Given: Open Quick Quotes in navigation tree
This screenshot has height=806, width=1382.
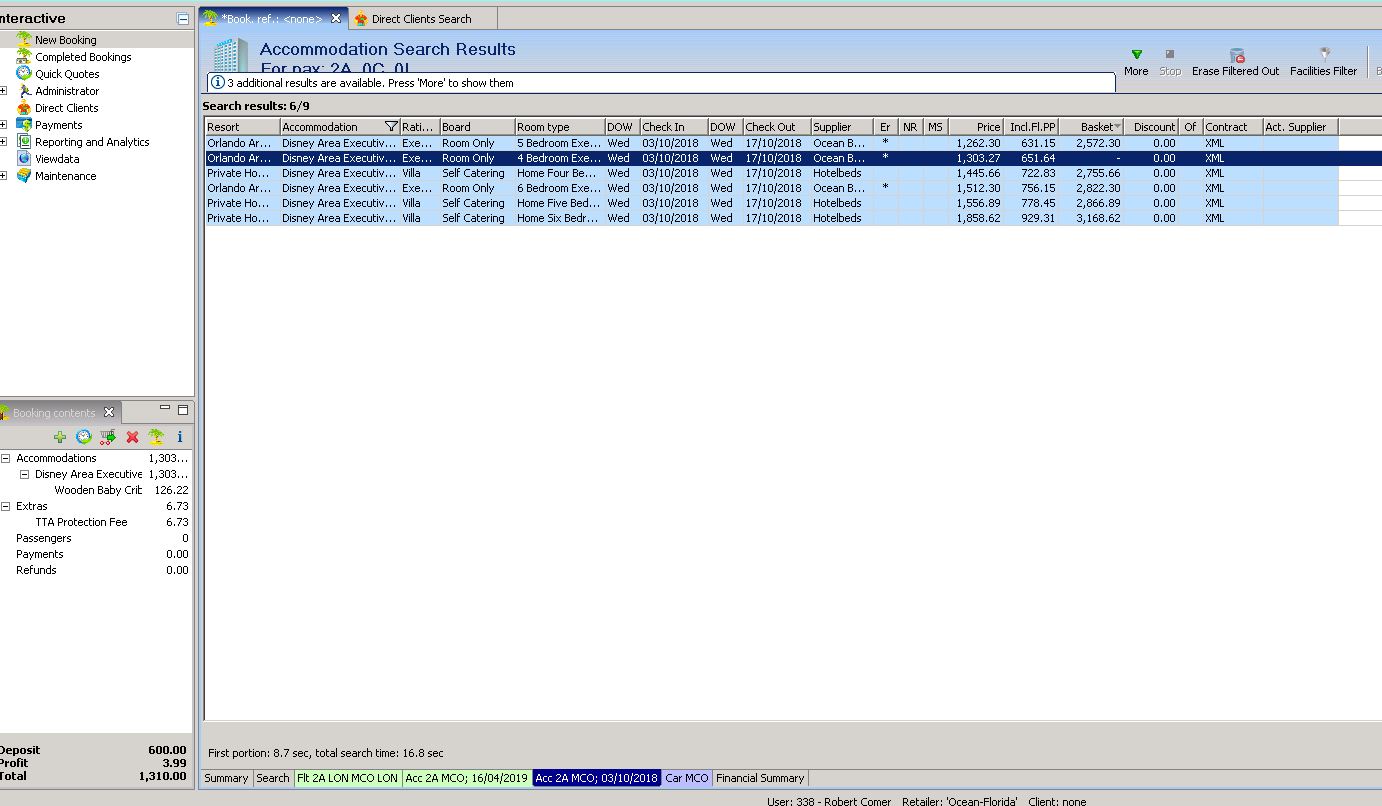Looking at the screenshot, I should pyautogui.click(x=67, y=74).
